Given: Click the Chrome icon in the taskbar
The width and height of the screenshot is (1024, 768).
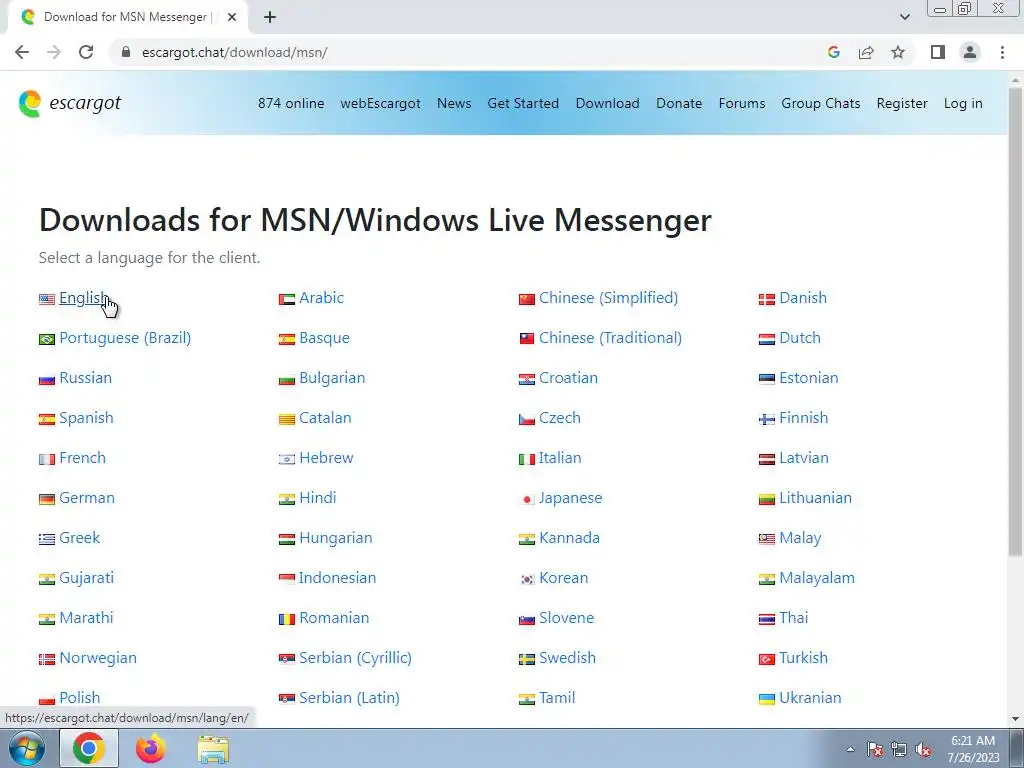Looking at the screenshot, I should tap(89, 748).
